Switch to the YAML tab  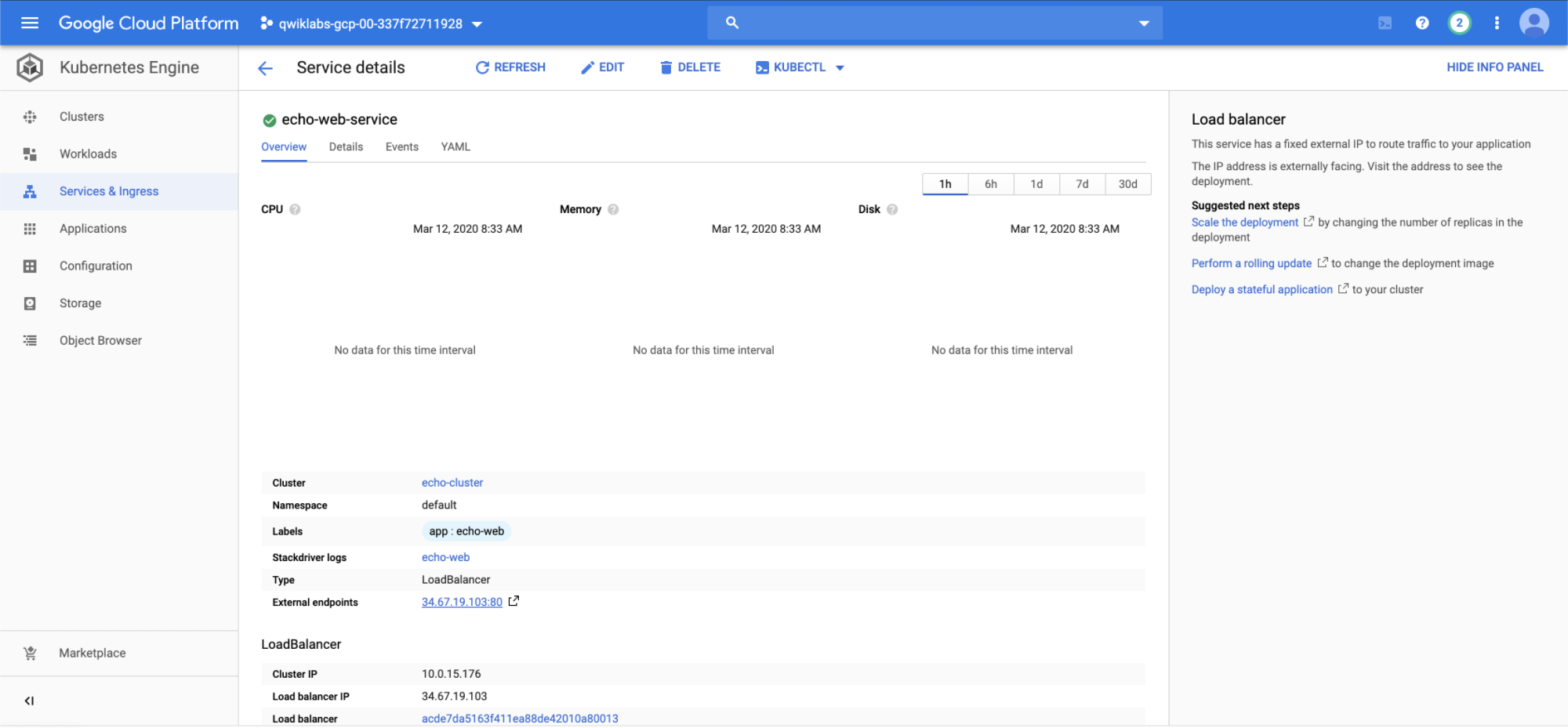point(456,147)
